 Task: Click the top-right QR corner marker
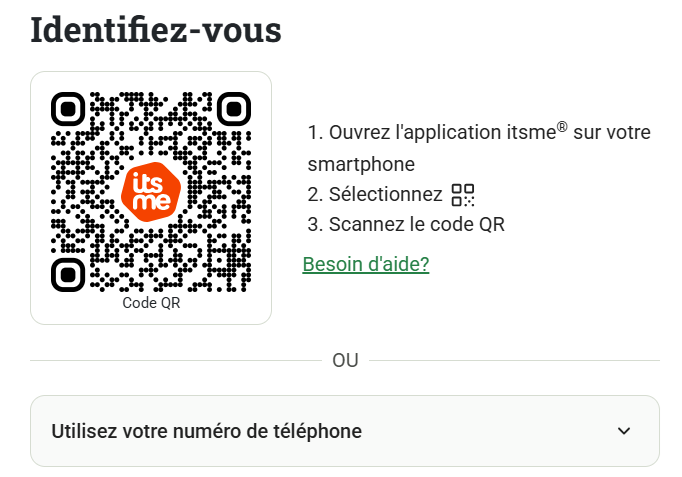pyautogui.click(x=234, y=108)
